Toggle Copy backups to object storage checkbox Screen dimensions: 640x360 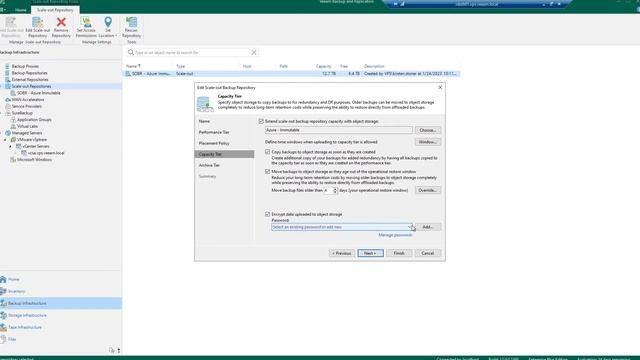(x=268, y=152)
